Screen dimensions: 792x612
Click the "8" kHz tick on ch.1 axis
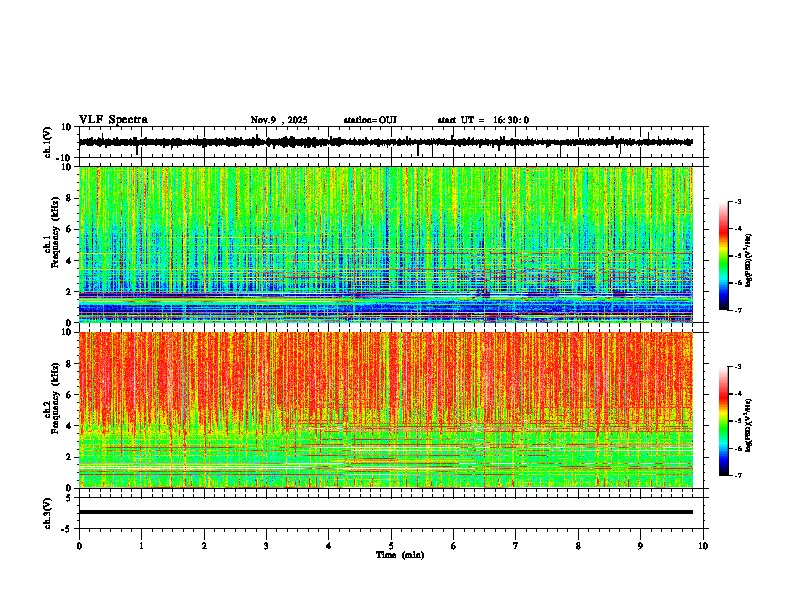pyautogui.click(x=69, y=198)
